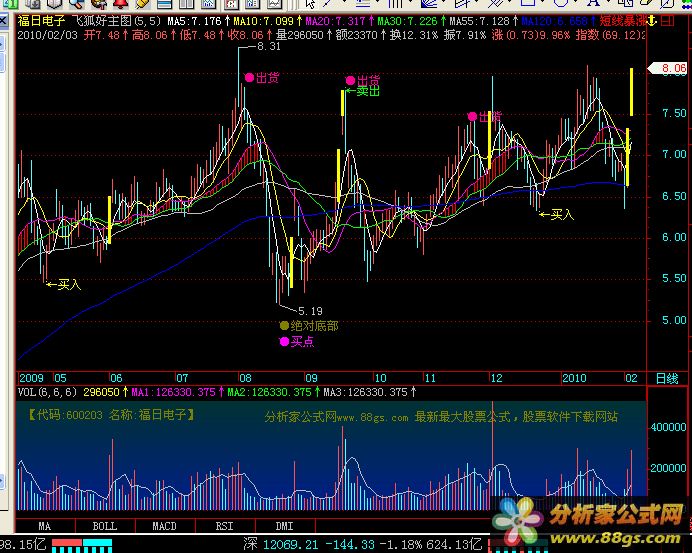The width and height of the screenshot is (692, 553).
Task: Click the yellow 买入 arrow at lower left
Action: (x=63, y=284)
